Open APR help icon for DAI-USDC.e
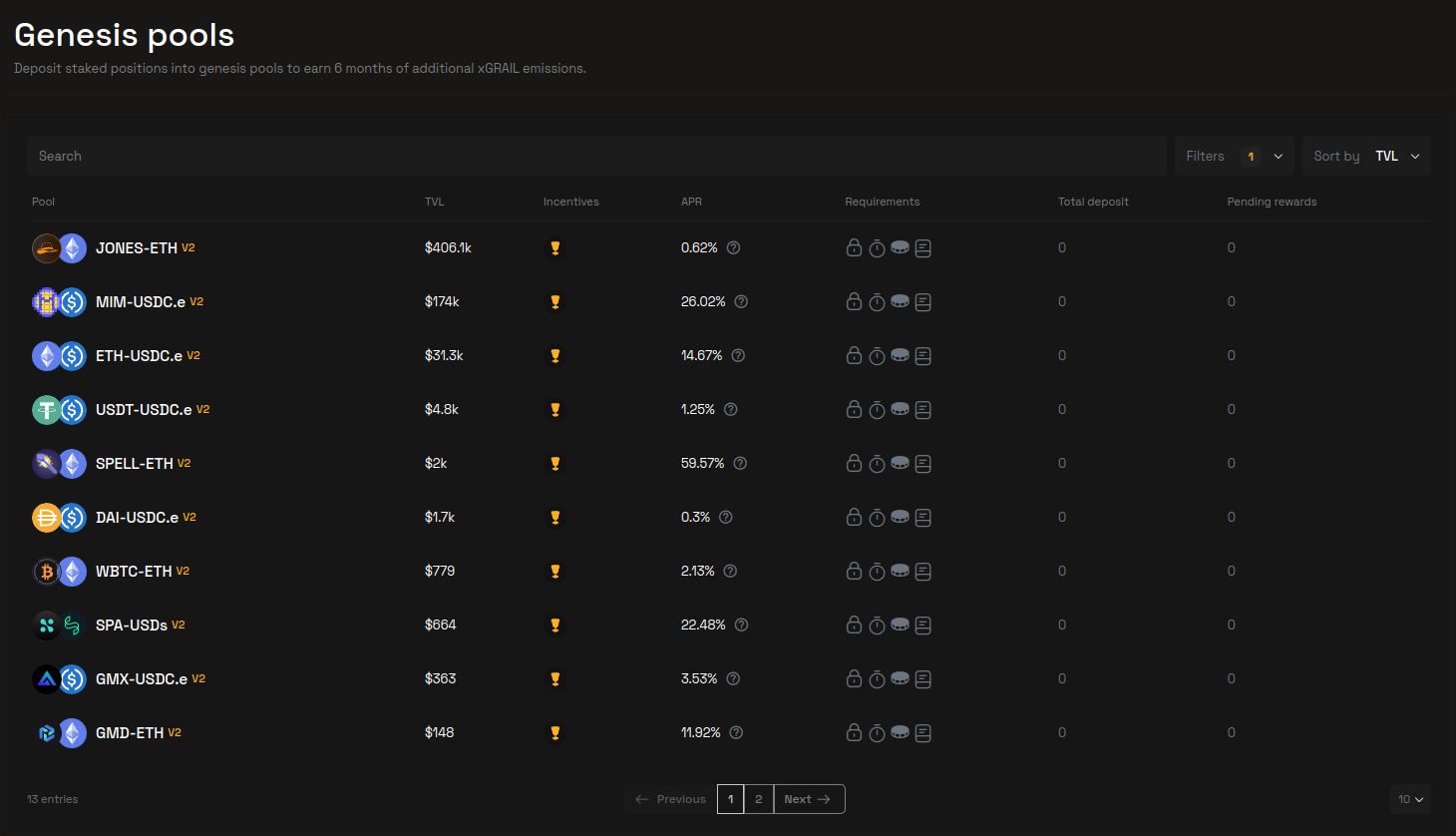The width and height of the screenshot is (1456, 836). pos(725,517)
